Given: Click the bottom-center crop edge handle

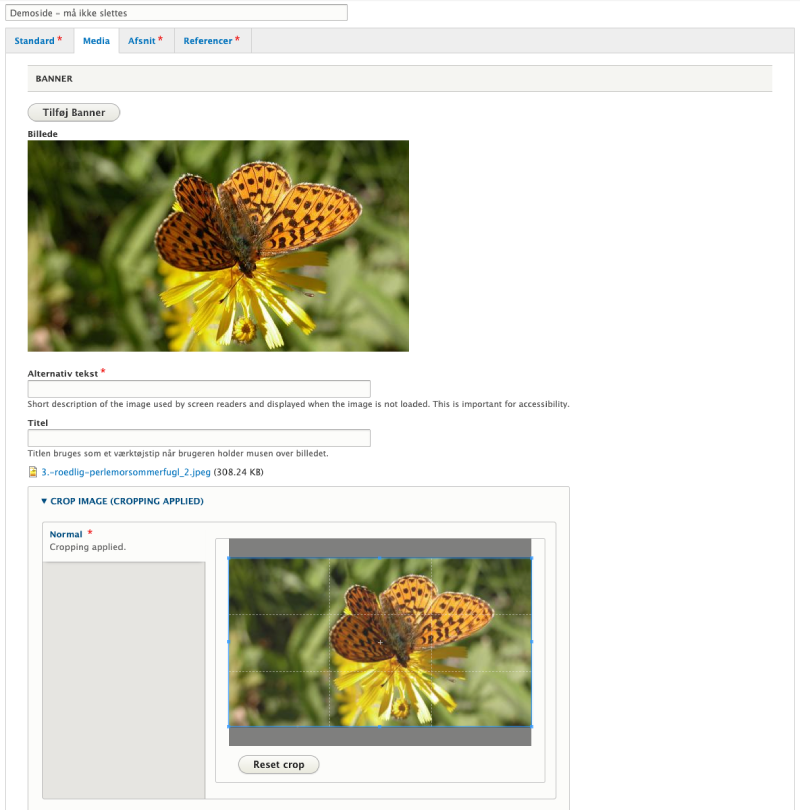Looking at the screenshot, I should (x=380, y=726).
